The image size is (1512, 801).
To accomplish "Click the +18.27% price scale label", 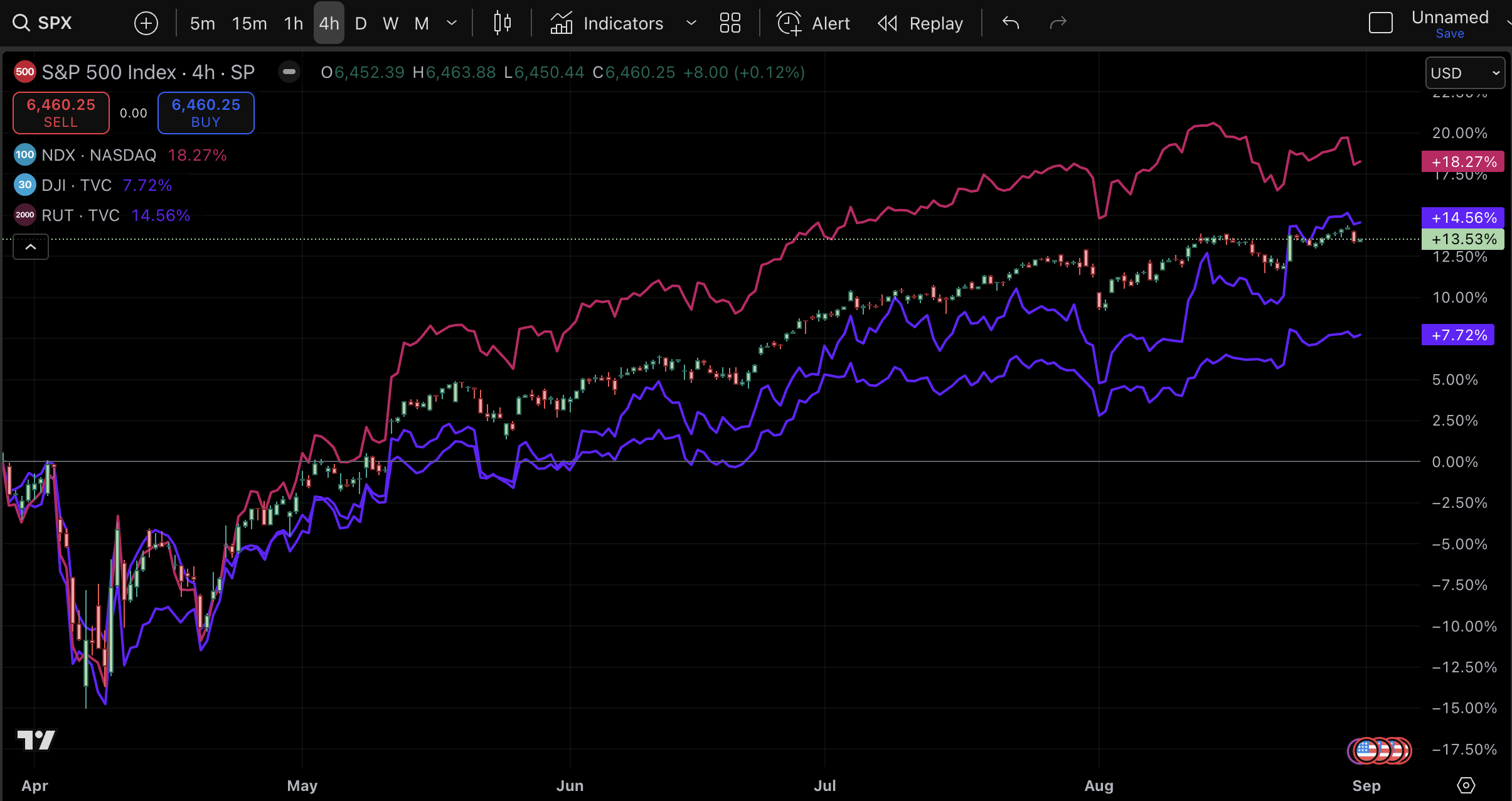I will [1463, 162].
